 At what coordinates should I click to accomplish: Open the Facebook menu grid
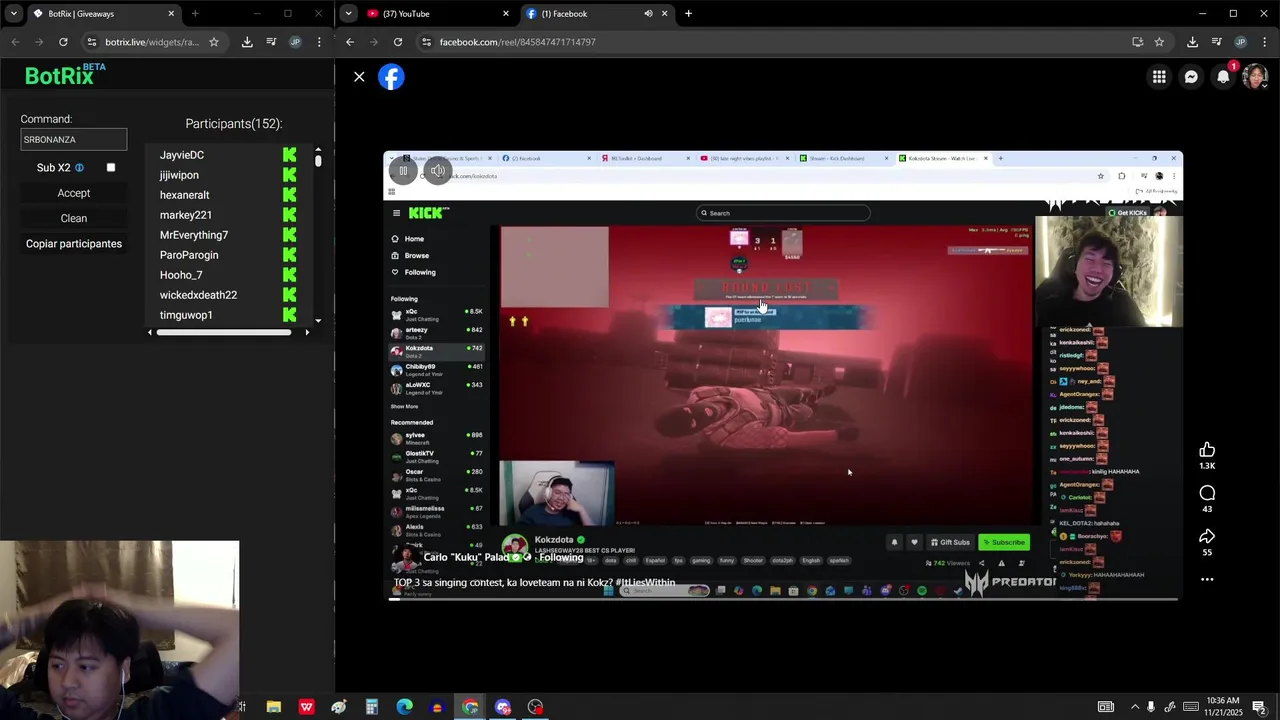[1159, 77]
